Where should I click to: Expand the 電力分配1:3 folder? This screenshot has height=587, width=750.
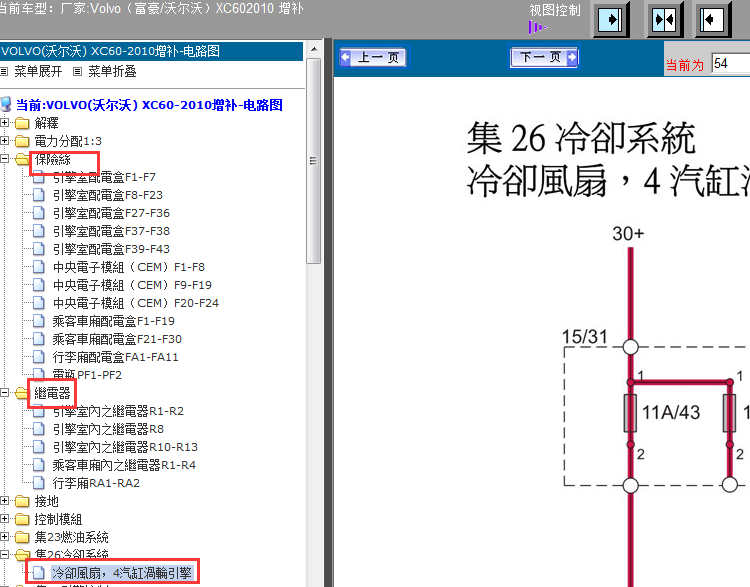[x=4, y=141]
